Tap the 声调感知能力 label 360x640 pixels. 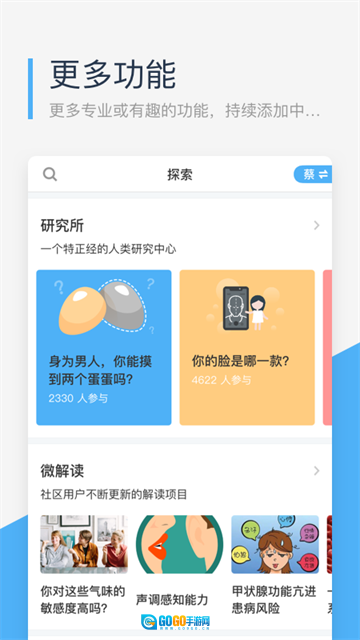[x=172, y=600]
